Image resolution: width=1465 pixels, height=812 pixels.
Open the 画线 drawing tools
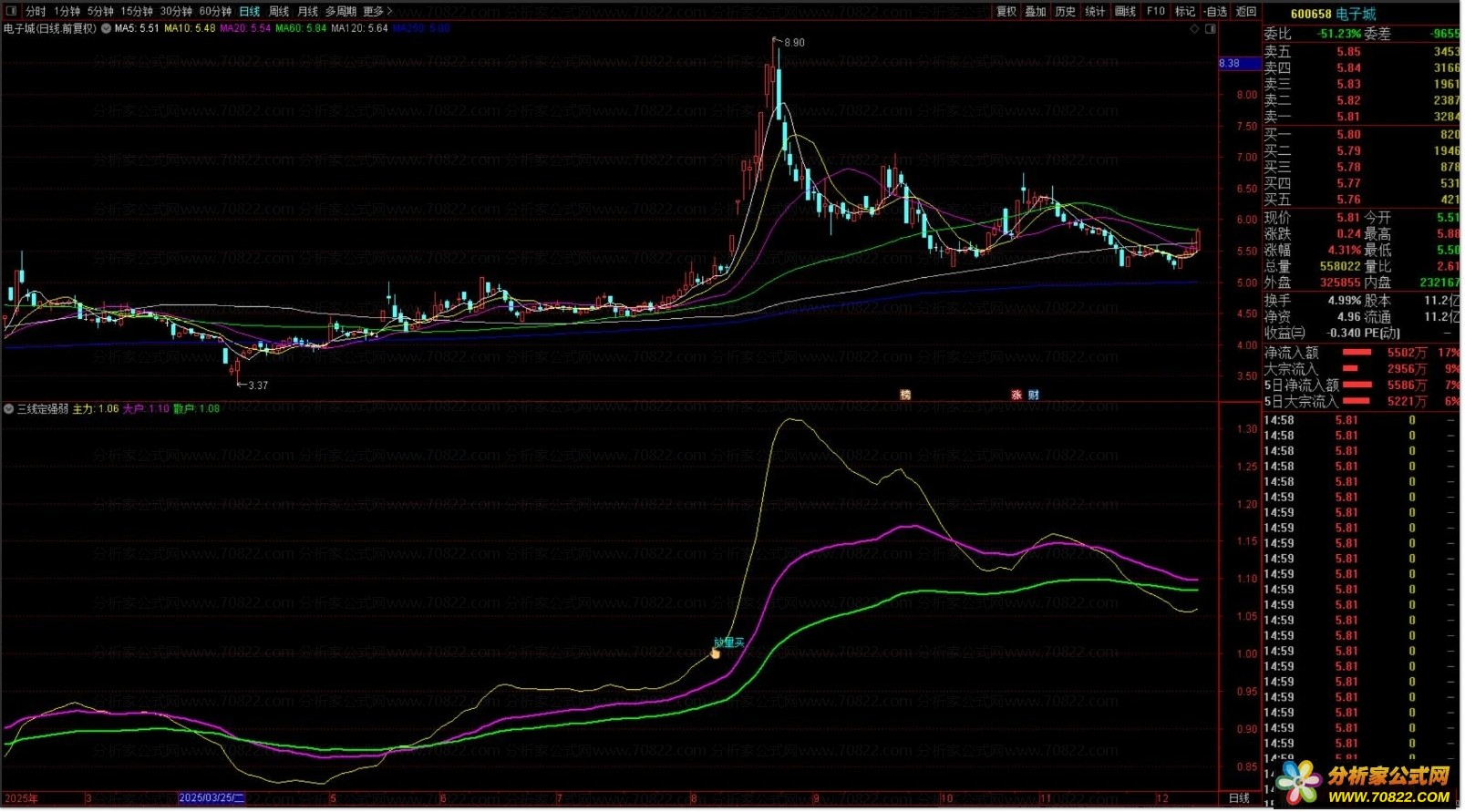[1127, 11]
